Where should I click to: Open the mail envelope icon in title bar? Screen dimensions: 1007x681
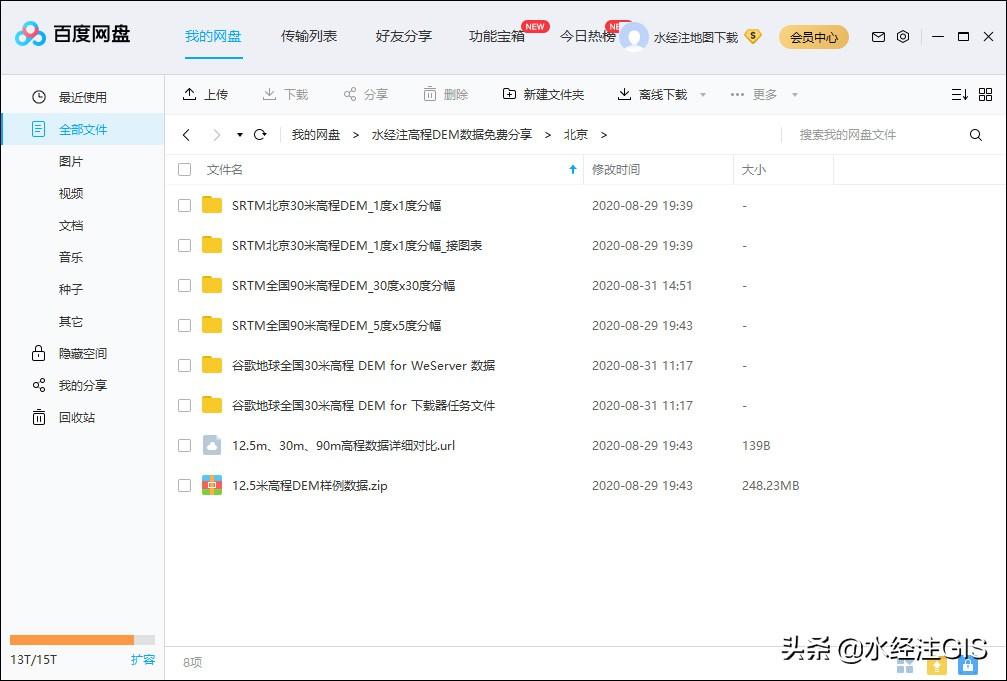(x=878, y=37)
